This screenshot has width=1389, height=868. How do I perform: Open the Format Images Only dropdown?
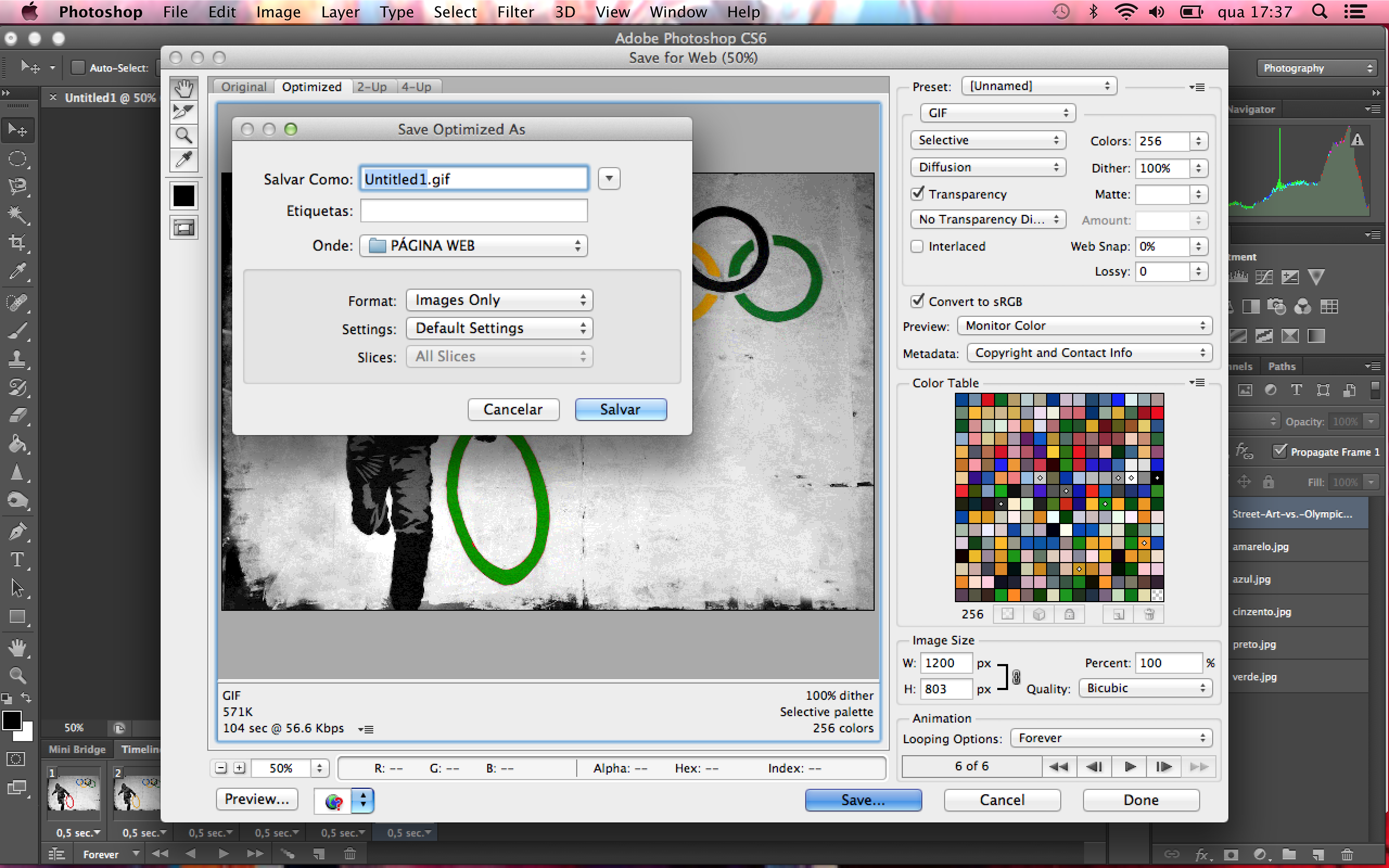pos(499,300)
